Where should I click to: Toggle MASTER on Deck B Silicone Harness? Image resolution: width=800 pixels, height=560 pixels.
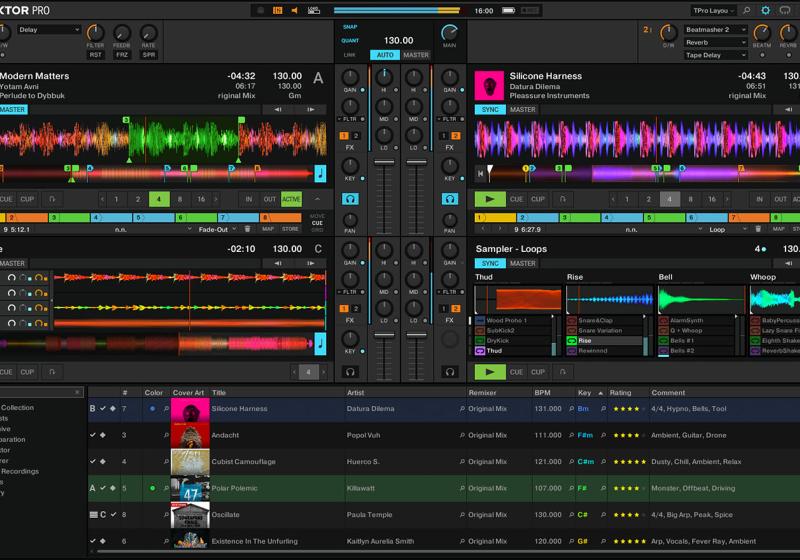point(523,109)
